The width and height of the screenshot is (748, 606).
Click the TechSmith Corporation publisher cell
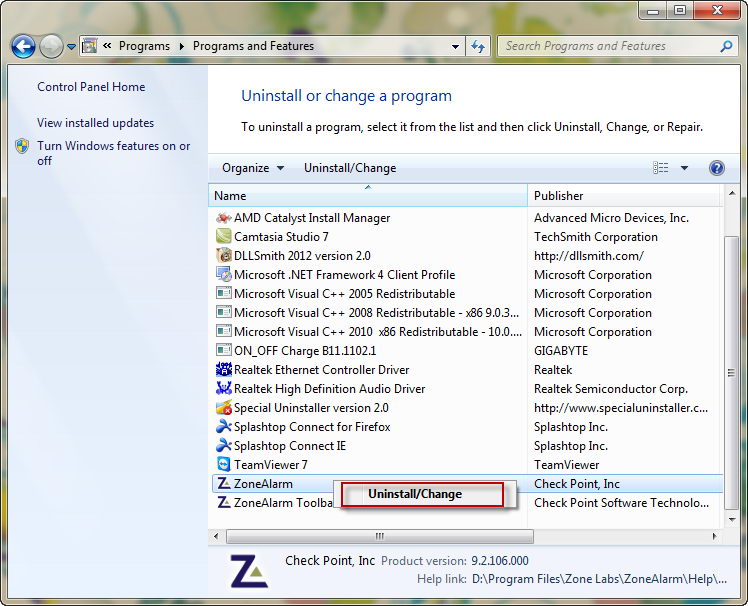(x=596, y=237)
